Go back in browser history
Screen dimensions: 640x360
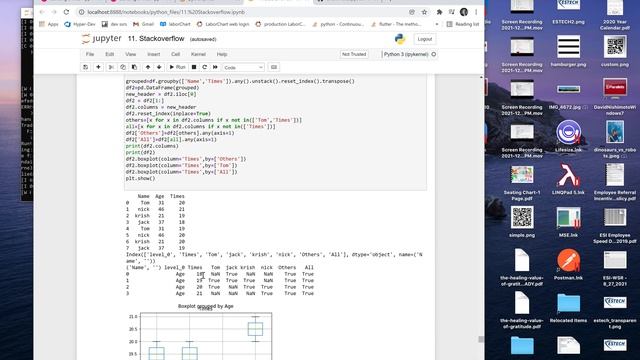tap(42, 12)
